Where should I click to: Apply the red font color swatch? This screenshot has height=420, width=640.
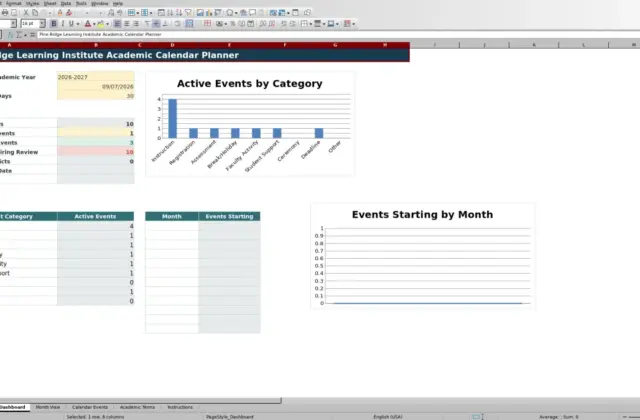87,24
